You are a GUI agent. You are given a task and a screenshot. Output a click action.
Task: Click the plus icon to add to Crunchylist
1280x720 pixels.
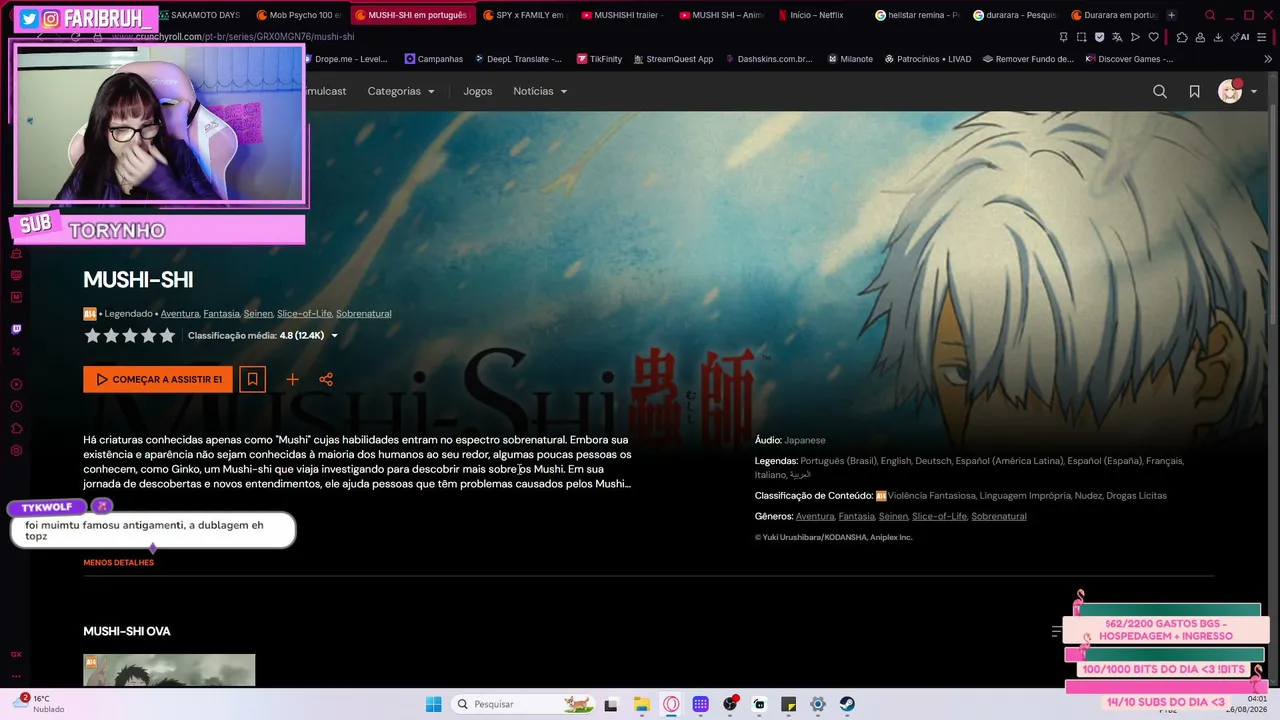click(x=292, y=379)
